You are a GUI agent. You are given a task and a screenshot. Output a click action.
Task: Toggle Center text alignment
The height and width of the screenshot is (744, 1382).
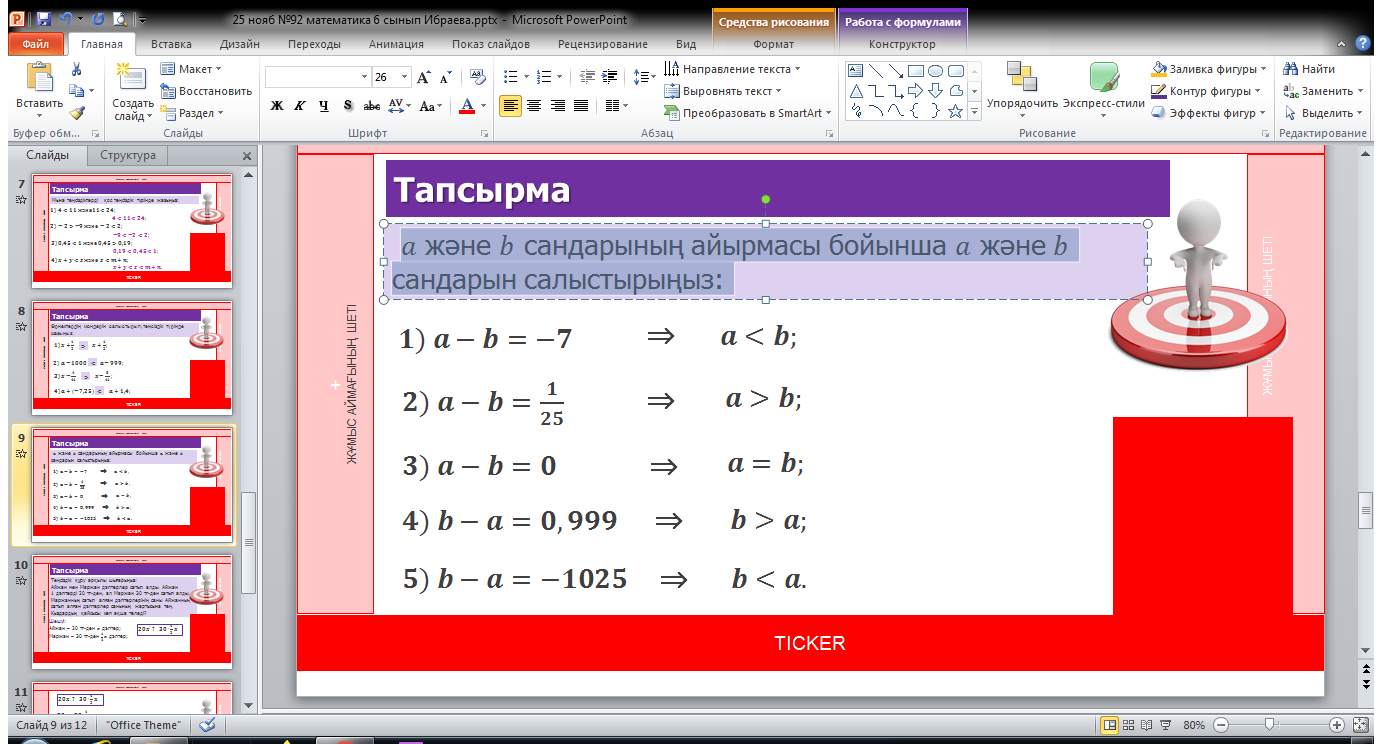[x=534, y=106]
